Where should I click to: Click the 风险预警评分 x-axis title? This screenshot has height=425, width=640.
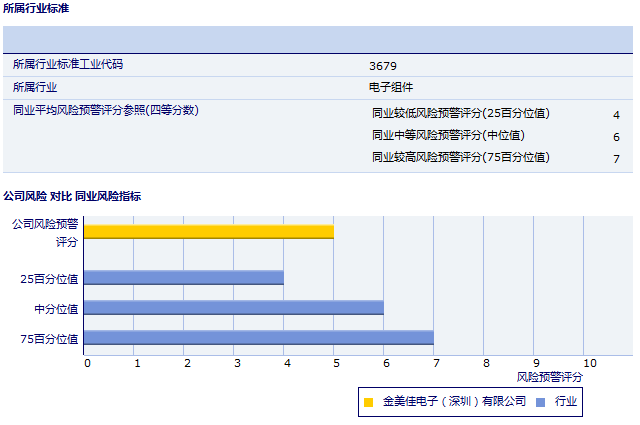pos(549,377)
